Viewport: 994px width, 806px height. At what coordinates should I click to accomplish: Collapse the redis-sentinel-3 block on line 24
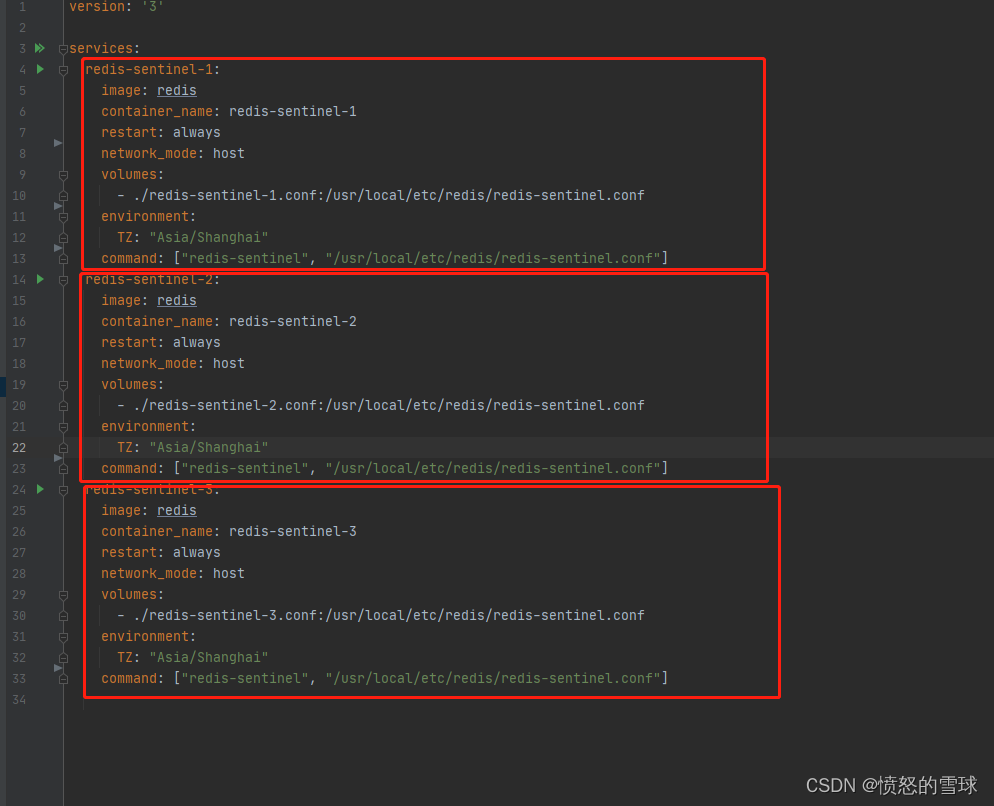[63, 490]
